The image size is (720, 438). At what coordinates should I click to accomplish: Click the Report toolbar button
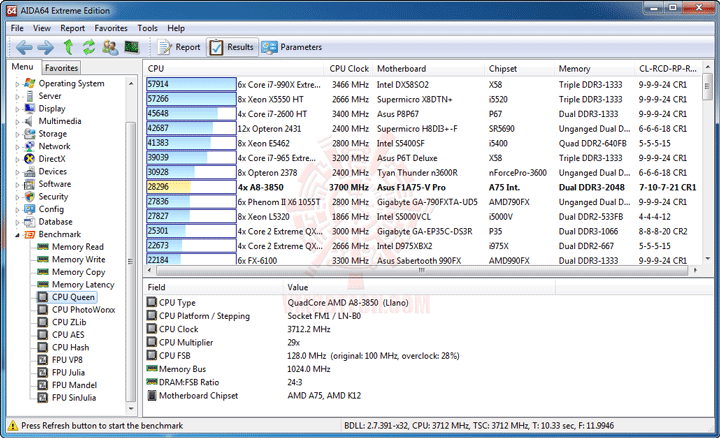179,47
